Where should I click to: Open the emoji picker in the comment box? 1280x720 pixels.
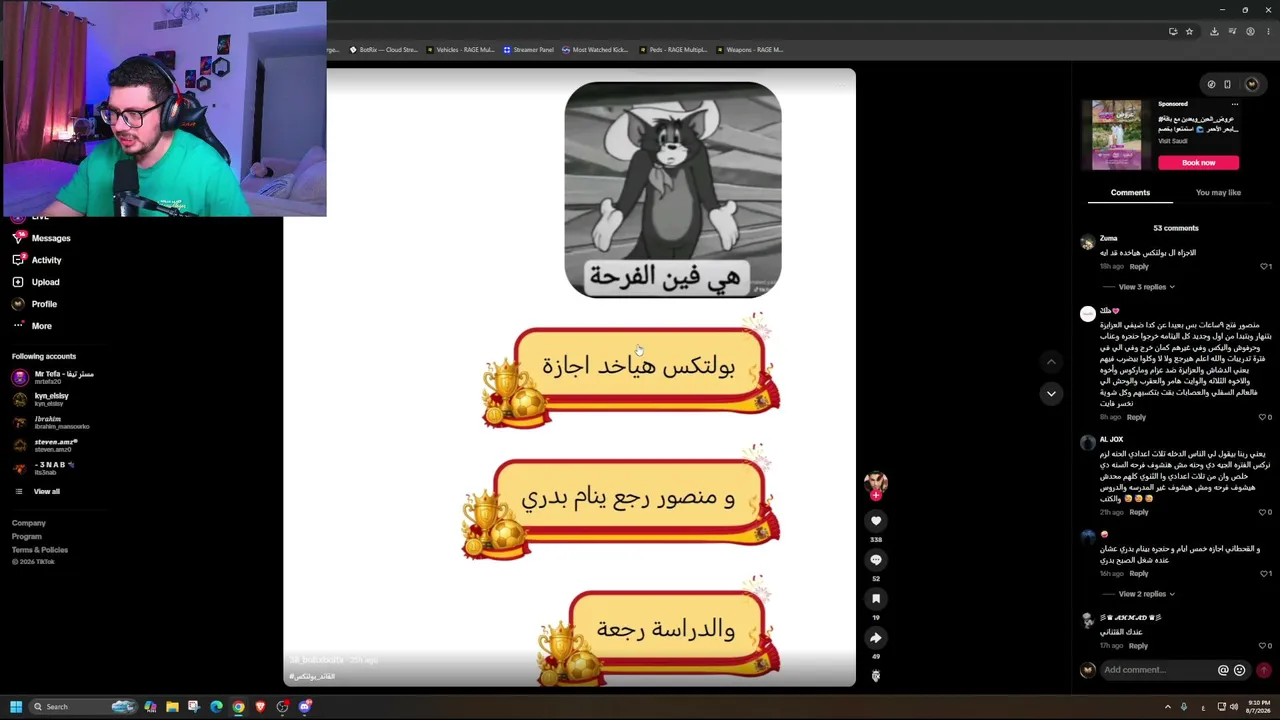pyautogui.click(x=1240, y=670)
